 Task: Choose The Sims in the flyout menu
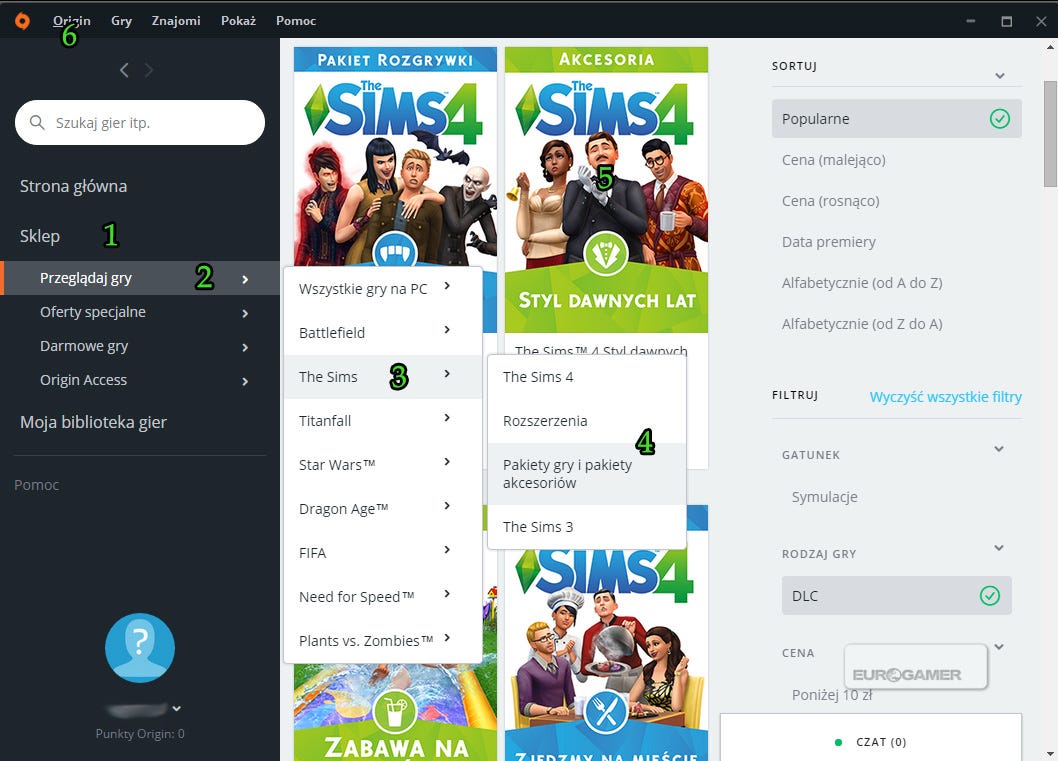(x=383, y=376)
